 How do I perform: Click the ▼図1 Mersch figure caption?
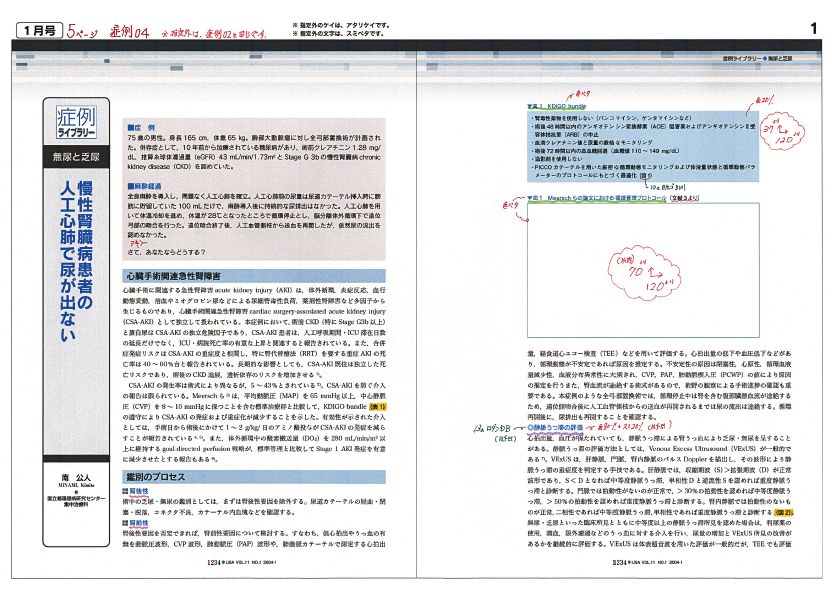(611, 197)
